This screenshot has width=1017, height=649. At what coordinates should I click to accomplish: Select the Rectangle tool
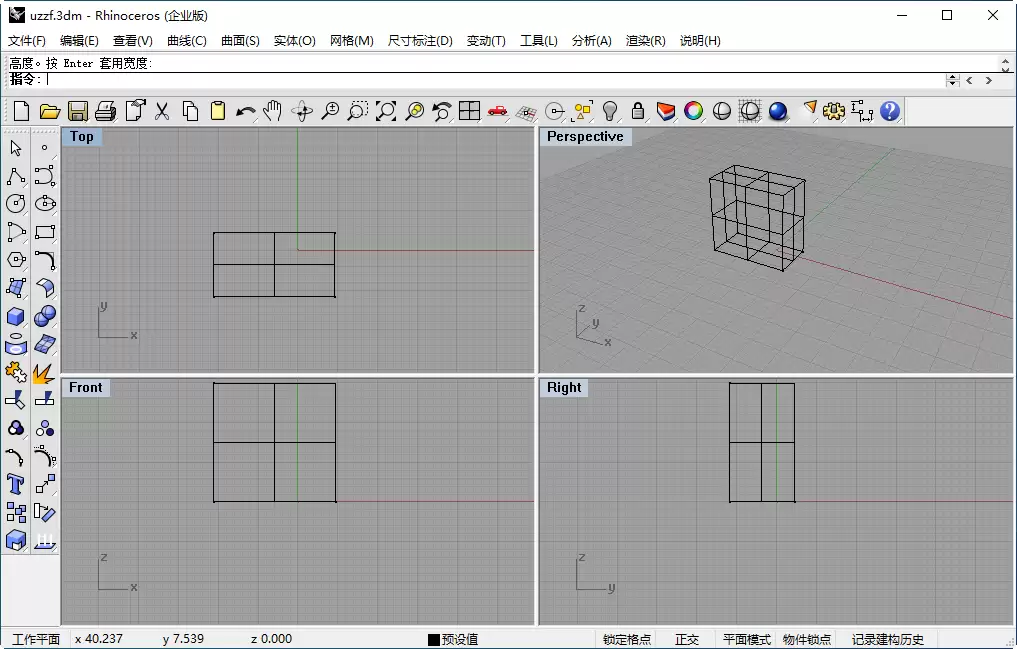45,232
